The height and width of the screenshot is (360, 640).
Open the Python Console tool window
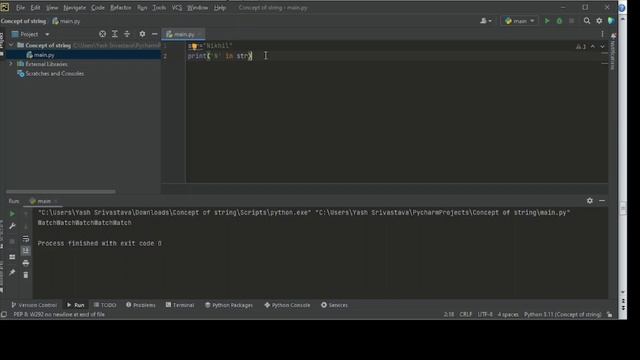click(x=287, y=305)
